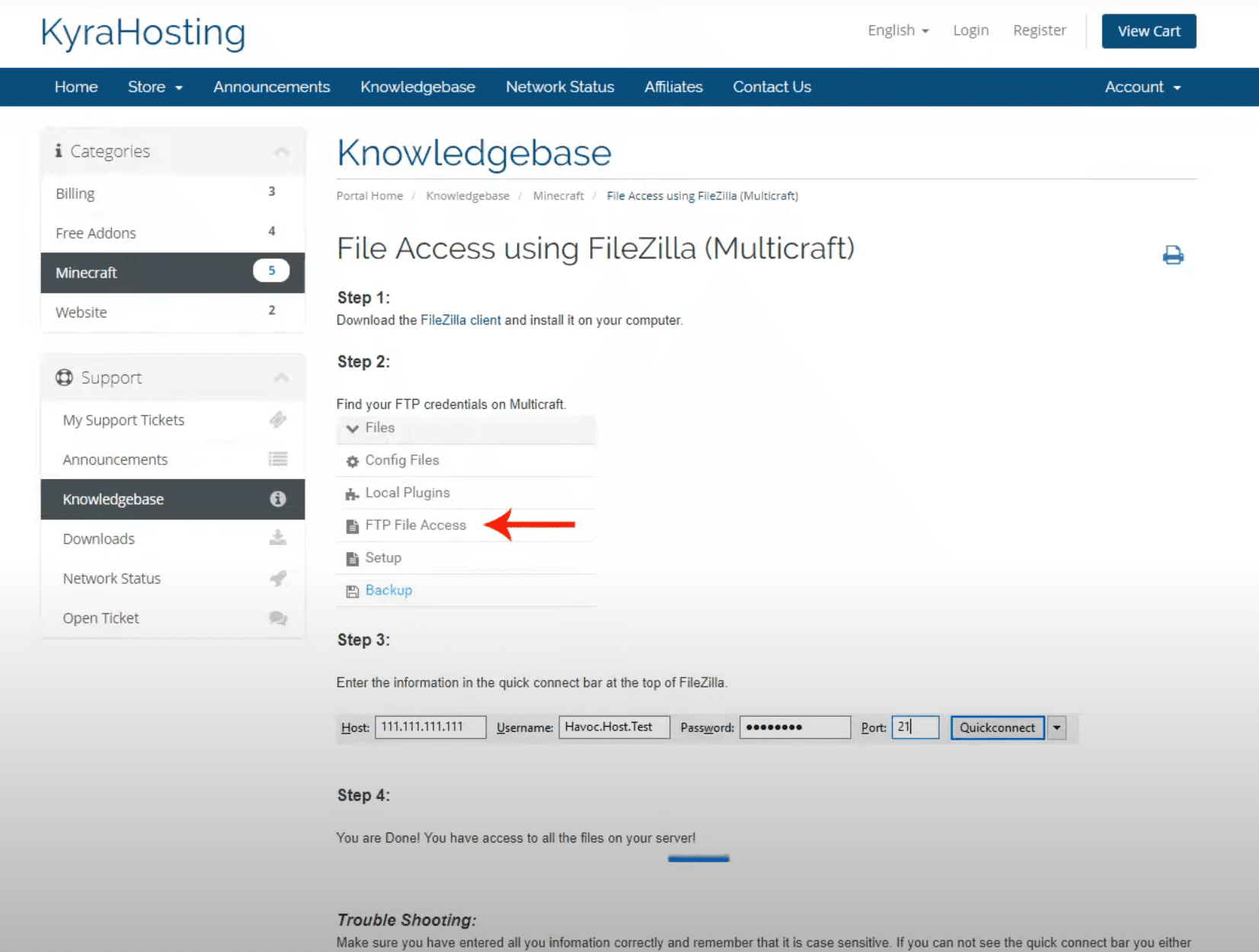Open Affiliates in the navigation bar
The image size is (1259, 952).
click(x=673, y=87)
